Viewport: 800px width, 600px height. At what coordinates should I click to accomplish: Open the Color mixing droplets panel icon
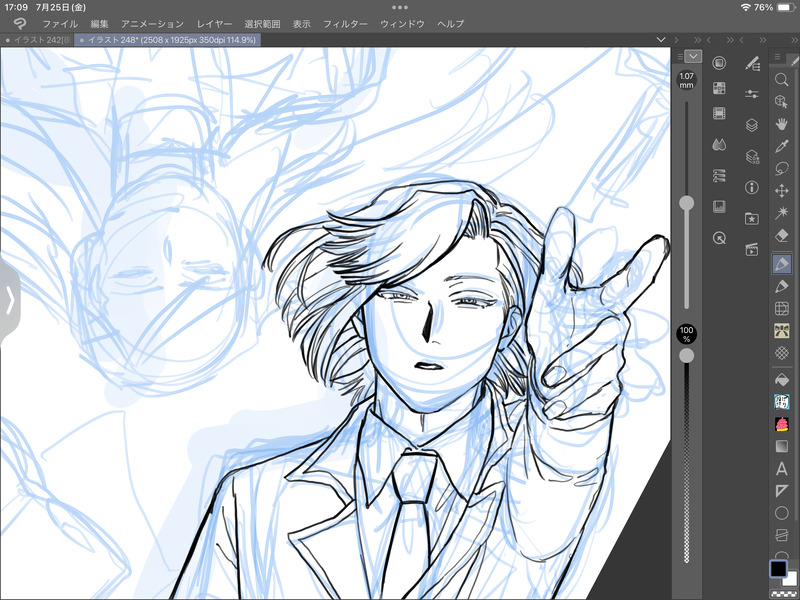click(719, 145)
